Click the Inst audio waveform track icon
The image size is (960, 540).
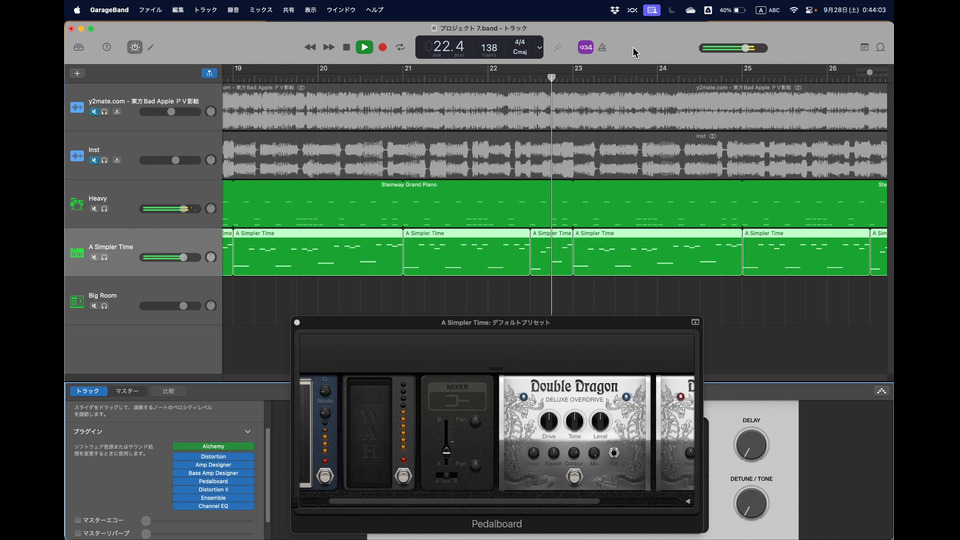click(77, 156)
